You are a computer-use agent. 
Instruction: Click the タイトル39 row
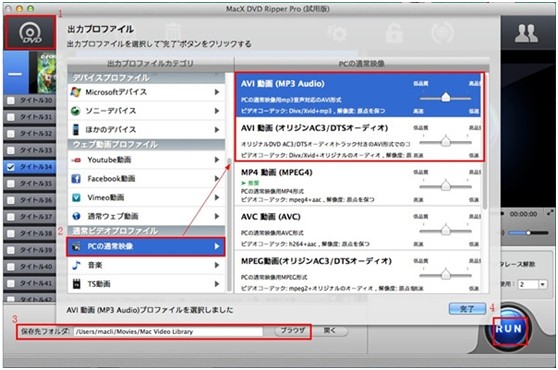[30, 250]
